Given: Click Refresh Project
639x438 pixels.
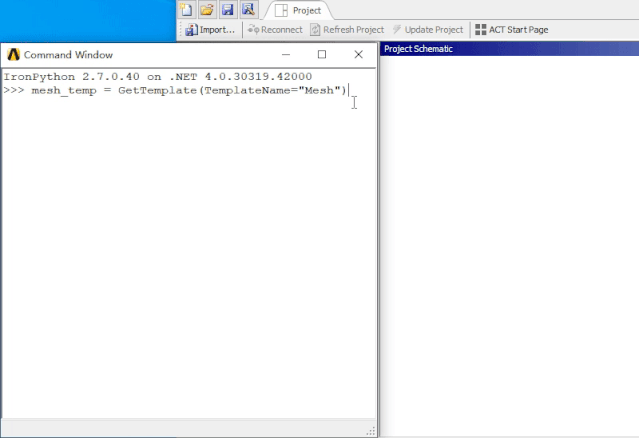Looking at the screenshot, I should 347,30.
